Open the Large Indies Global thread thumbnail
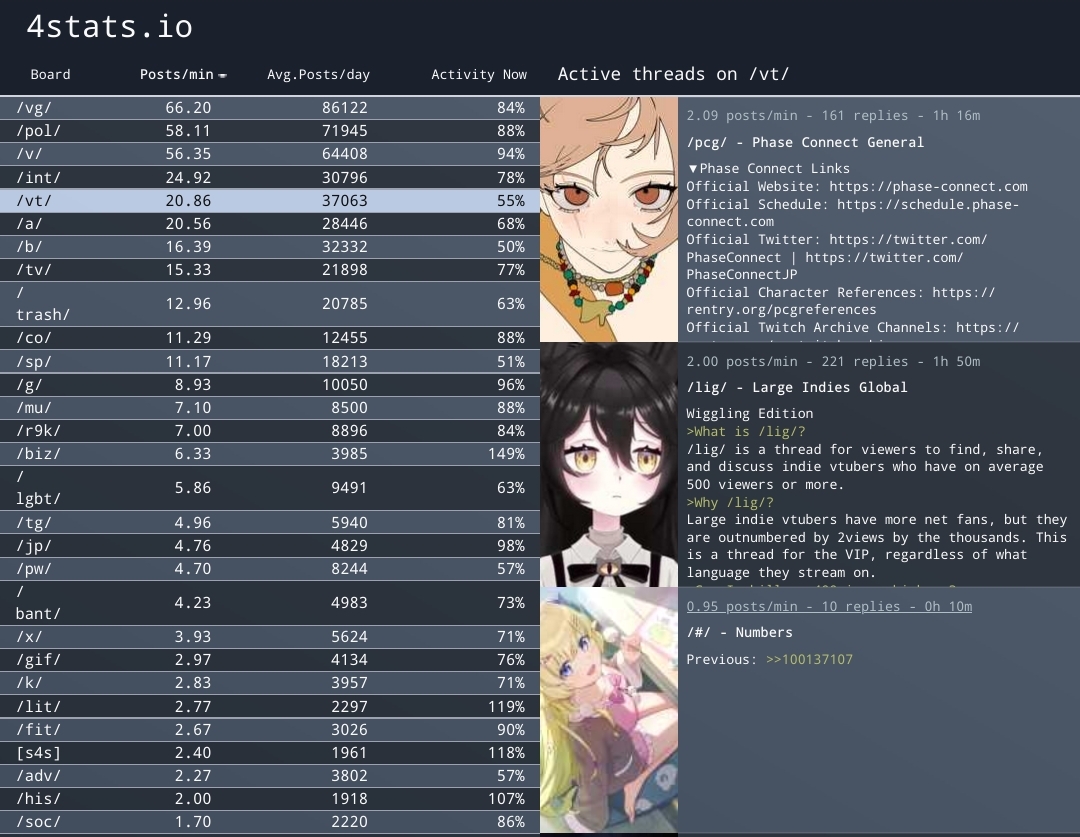Viewport: 1080px width, 837px height. tap(609, 464)
